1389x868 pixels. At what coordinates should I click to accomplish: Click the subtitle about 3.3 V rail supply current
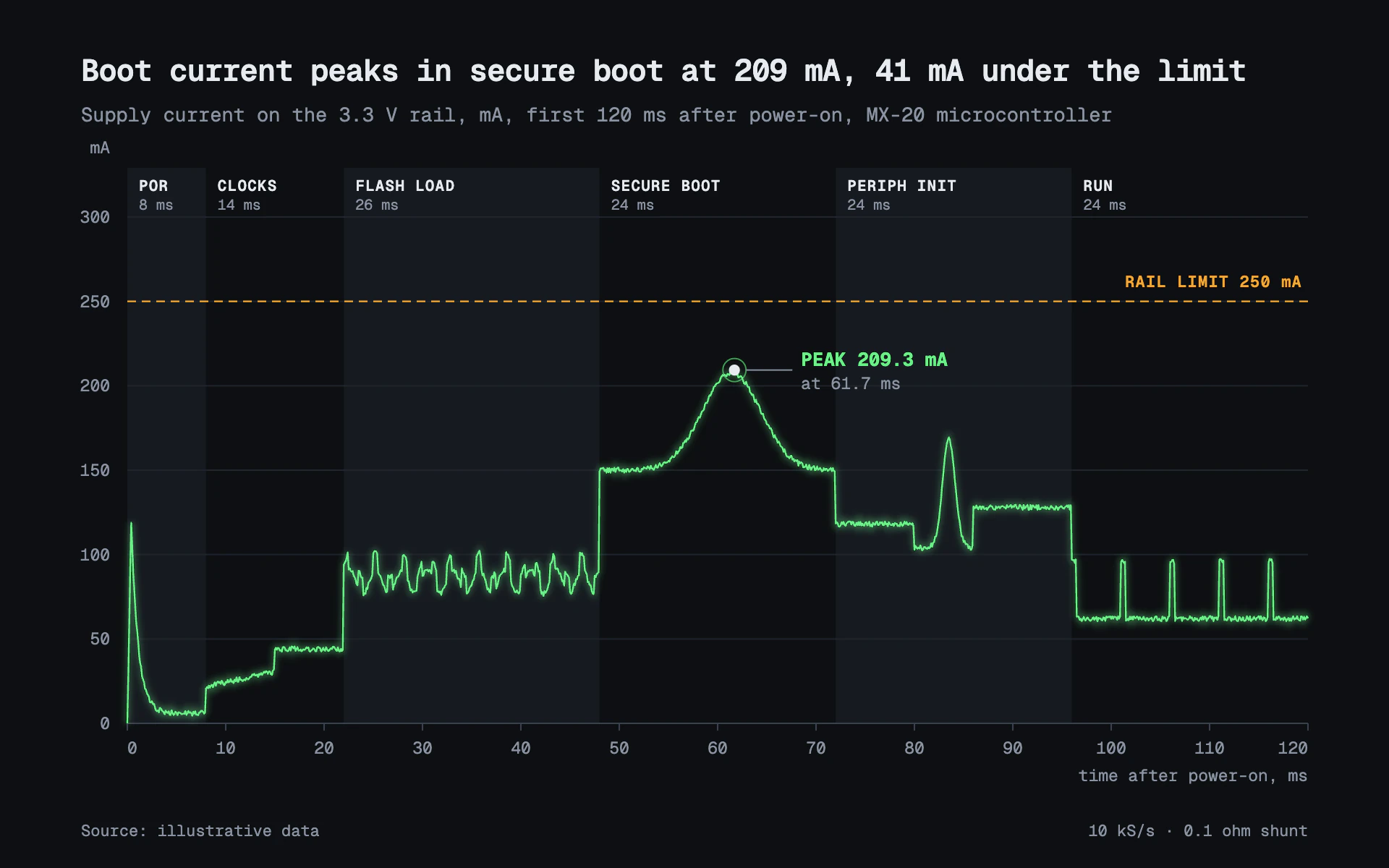click(x=596, y=115)
